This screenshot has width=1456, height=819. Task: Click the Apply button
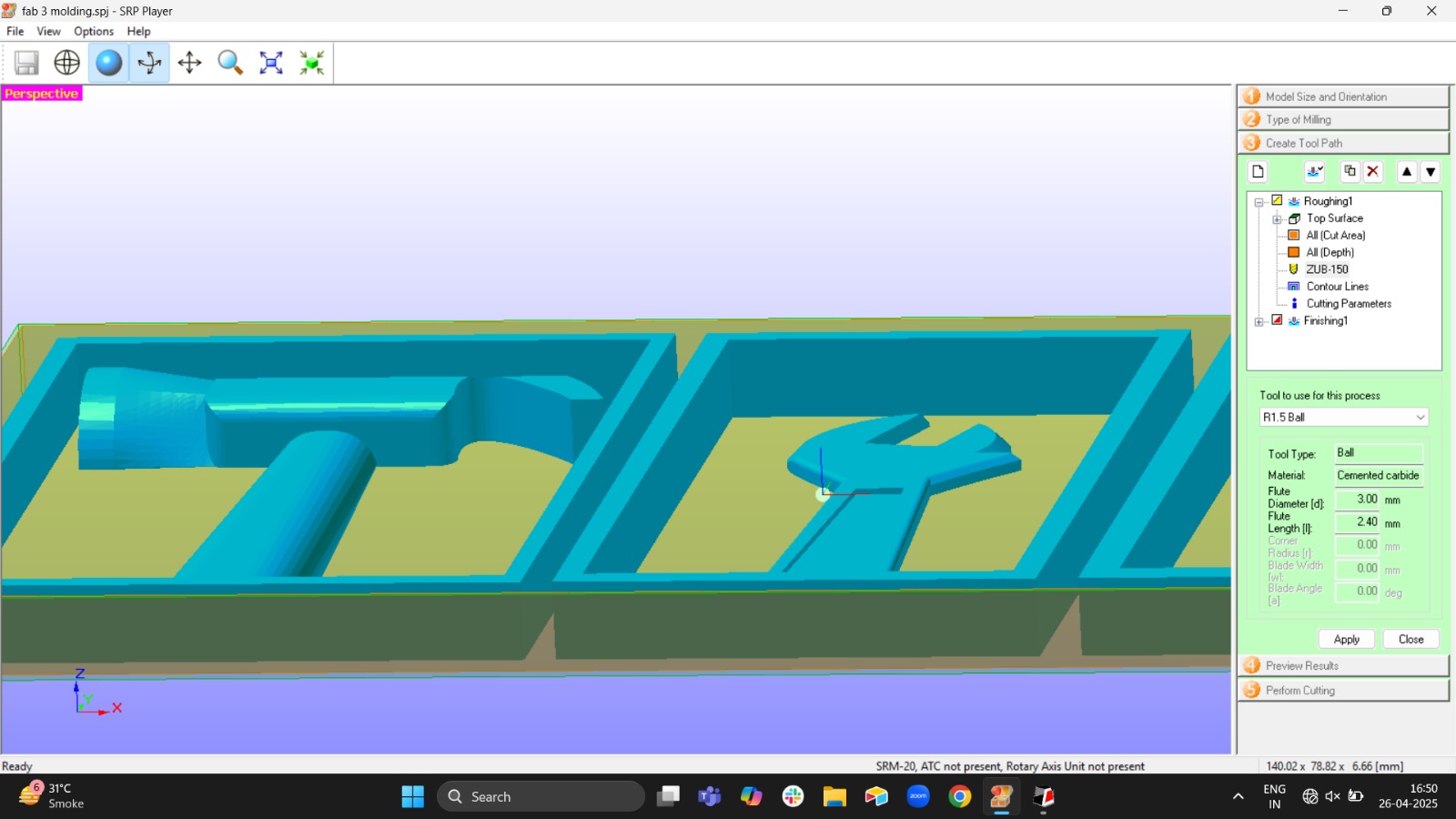[x=1347, y=639]
